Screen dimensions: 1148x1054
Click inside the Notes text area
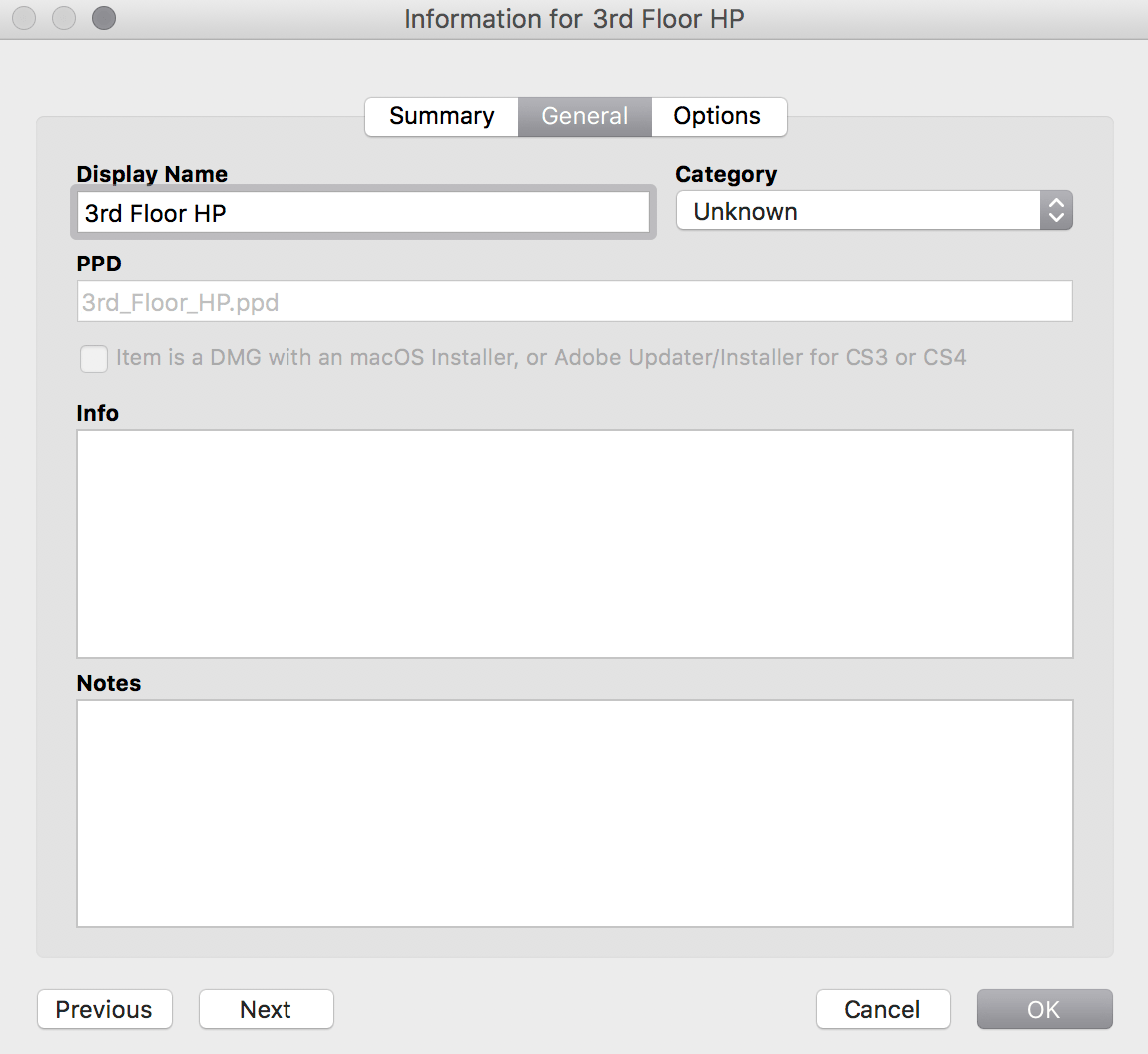(x=575, y=813)
